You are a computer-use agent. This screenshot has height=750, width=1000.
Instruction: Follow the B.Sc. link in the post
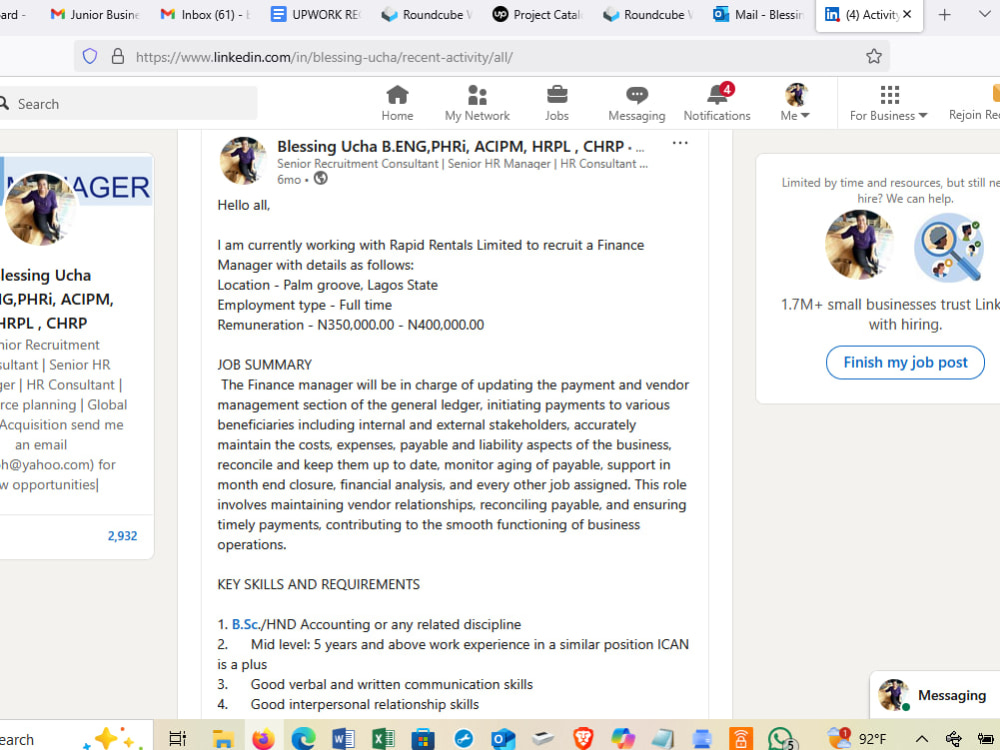click(x=246, y=624)
